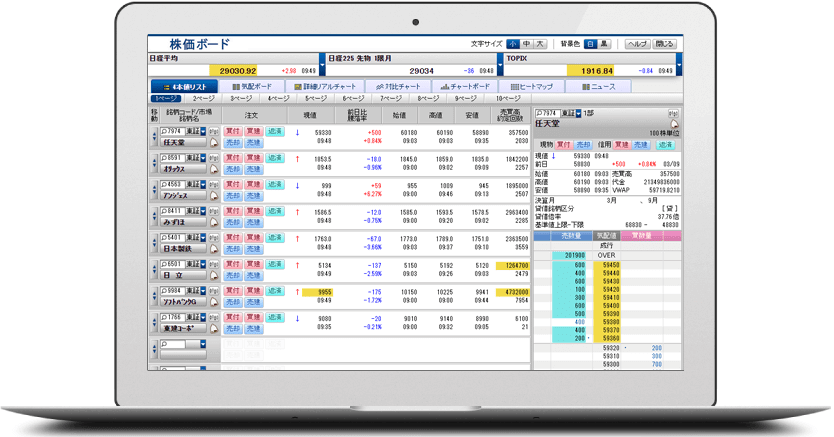834x437 pixels.
Task: Click the move up/down arrows for ソフトバンクG row
Action: 155,297
